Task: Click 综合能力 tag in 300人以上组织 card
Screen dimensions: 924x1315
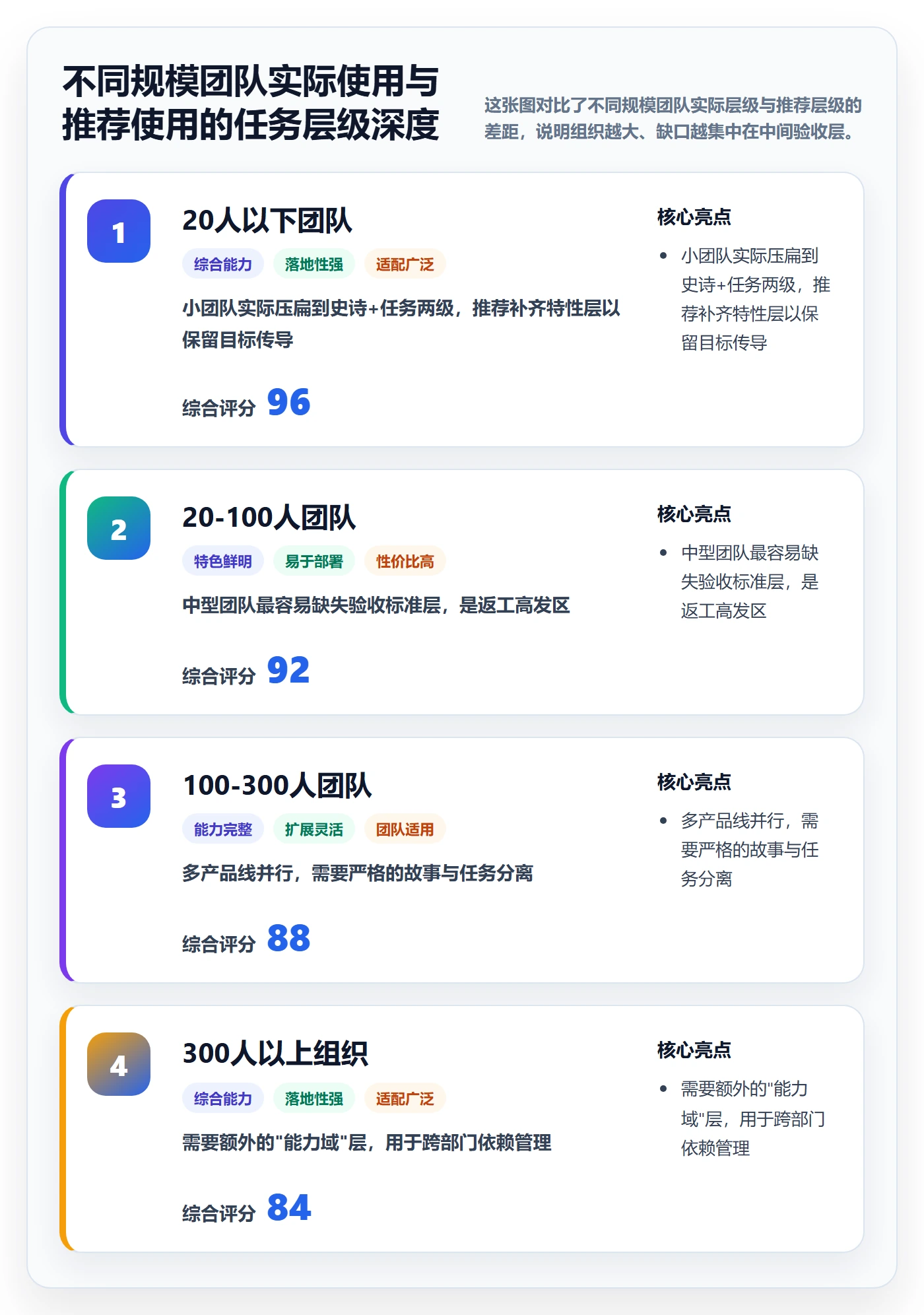Action: (223, 1099)
